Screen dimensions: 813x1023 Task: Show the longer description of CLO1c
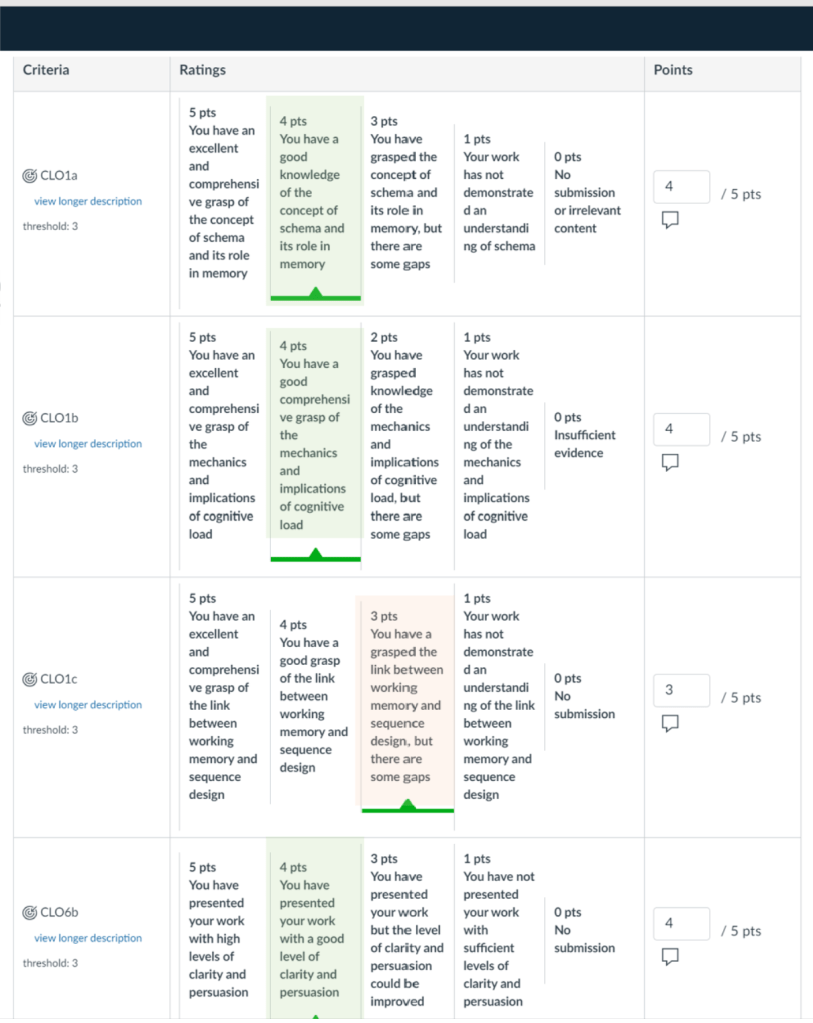[88, 705]
